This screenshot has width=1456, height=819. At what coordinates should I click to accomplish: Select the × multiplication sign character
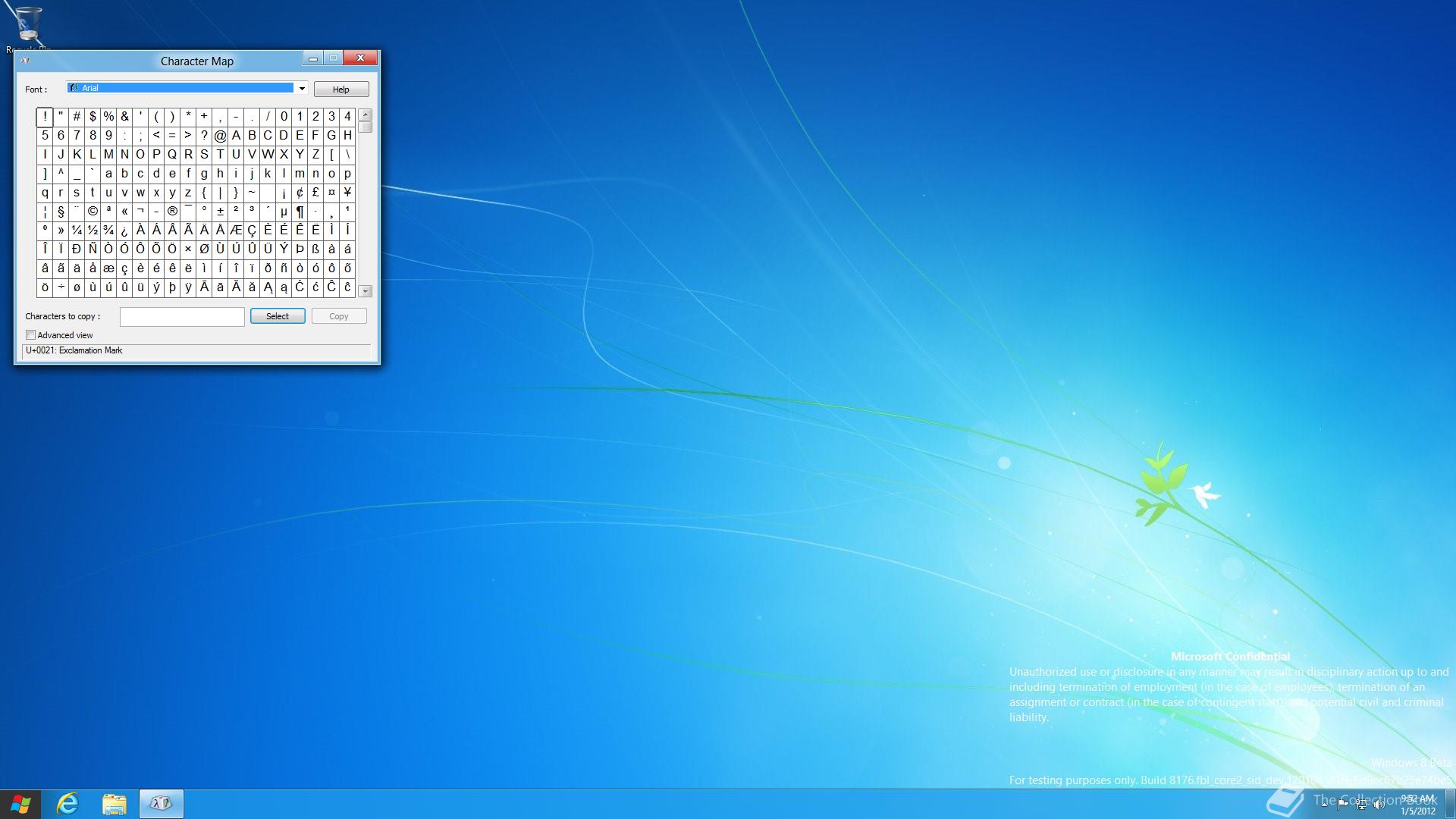188,249
